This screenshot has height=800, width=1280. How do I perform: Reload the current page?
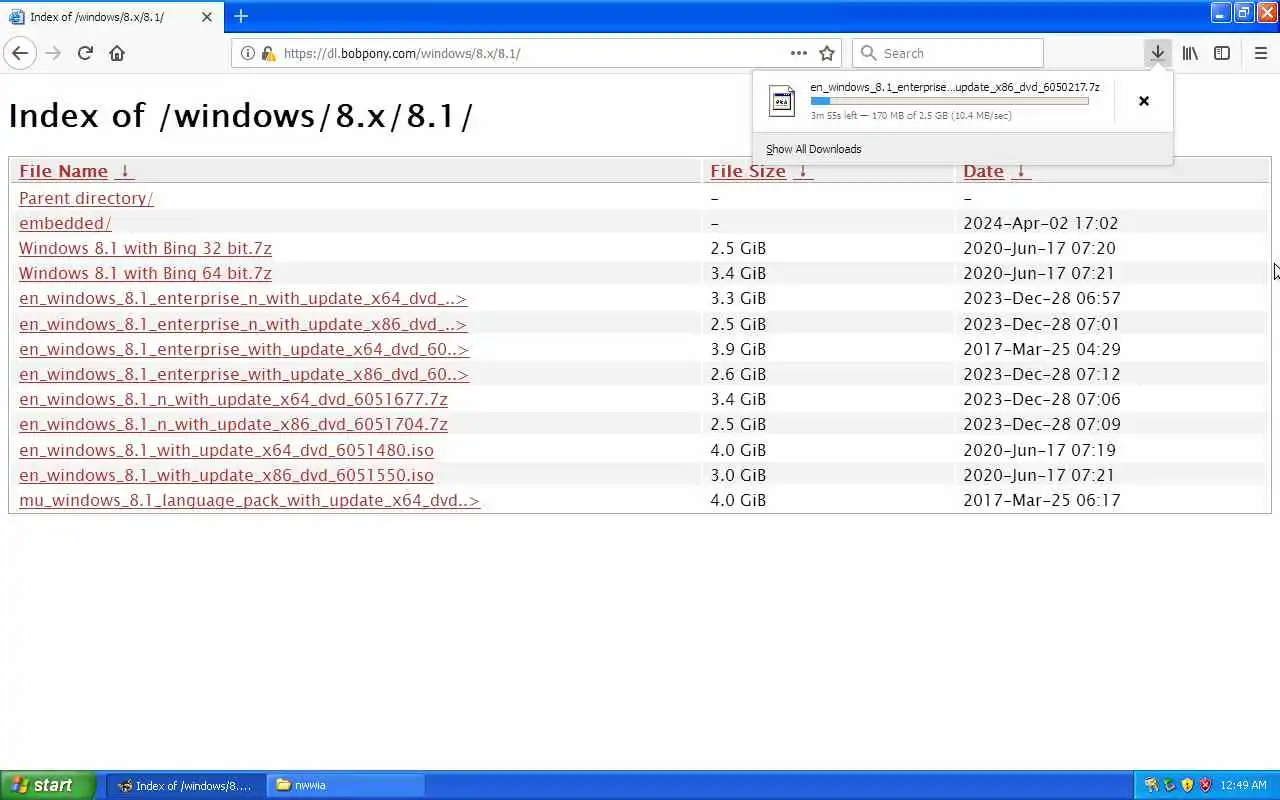coord(85,53)
